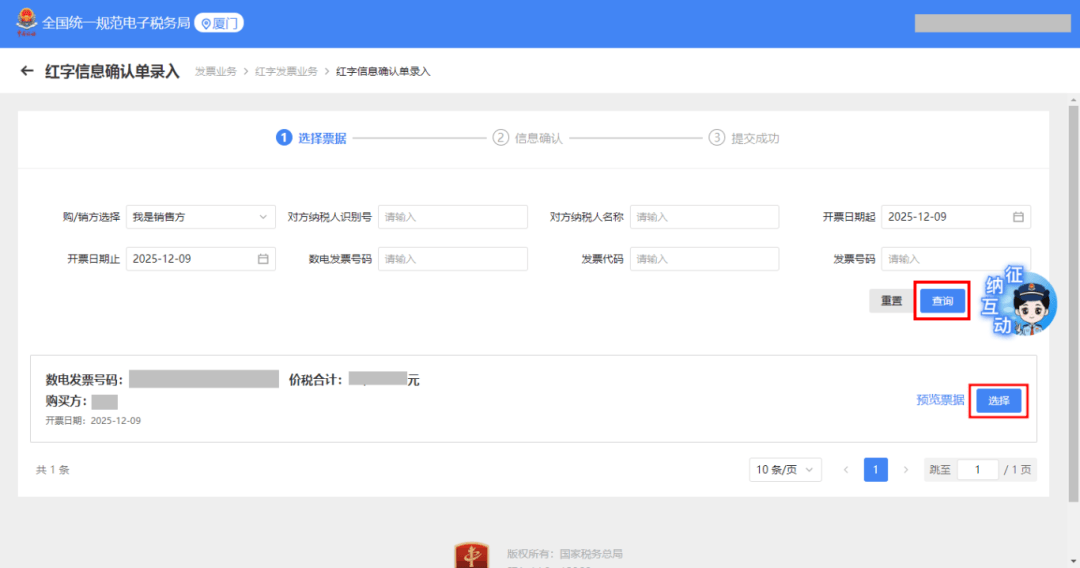Open the 厦门 location selector
The height and width of the screenshot is (568, 1080).
219,23
